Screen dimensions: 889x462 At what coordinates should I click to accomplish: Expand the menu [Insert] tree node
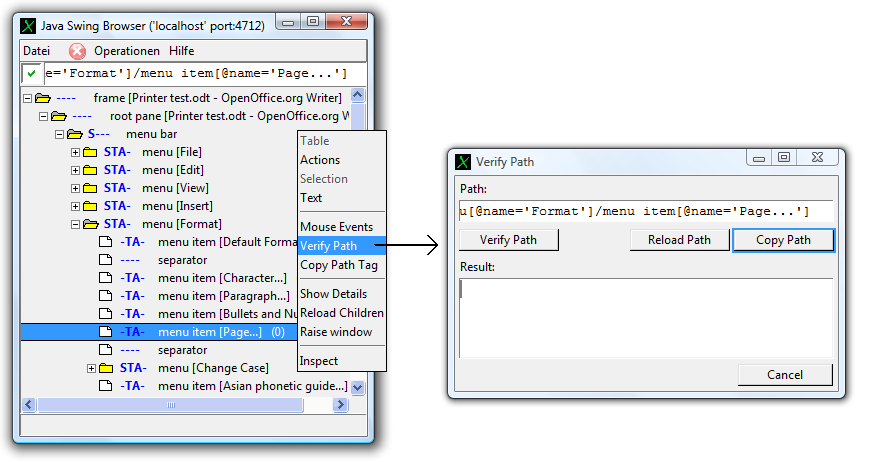pos(75,206)
